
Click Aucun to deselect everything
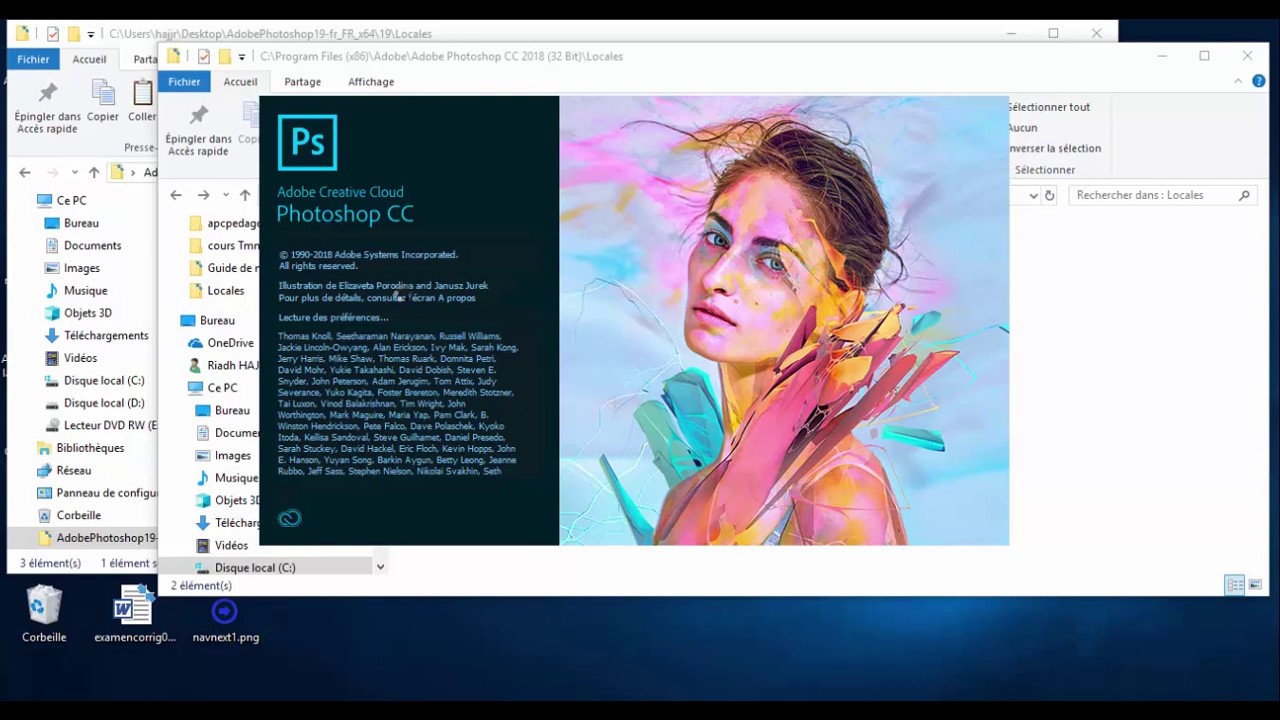(1022, 128)
